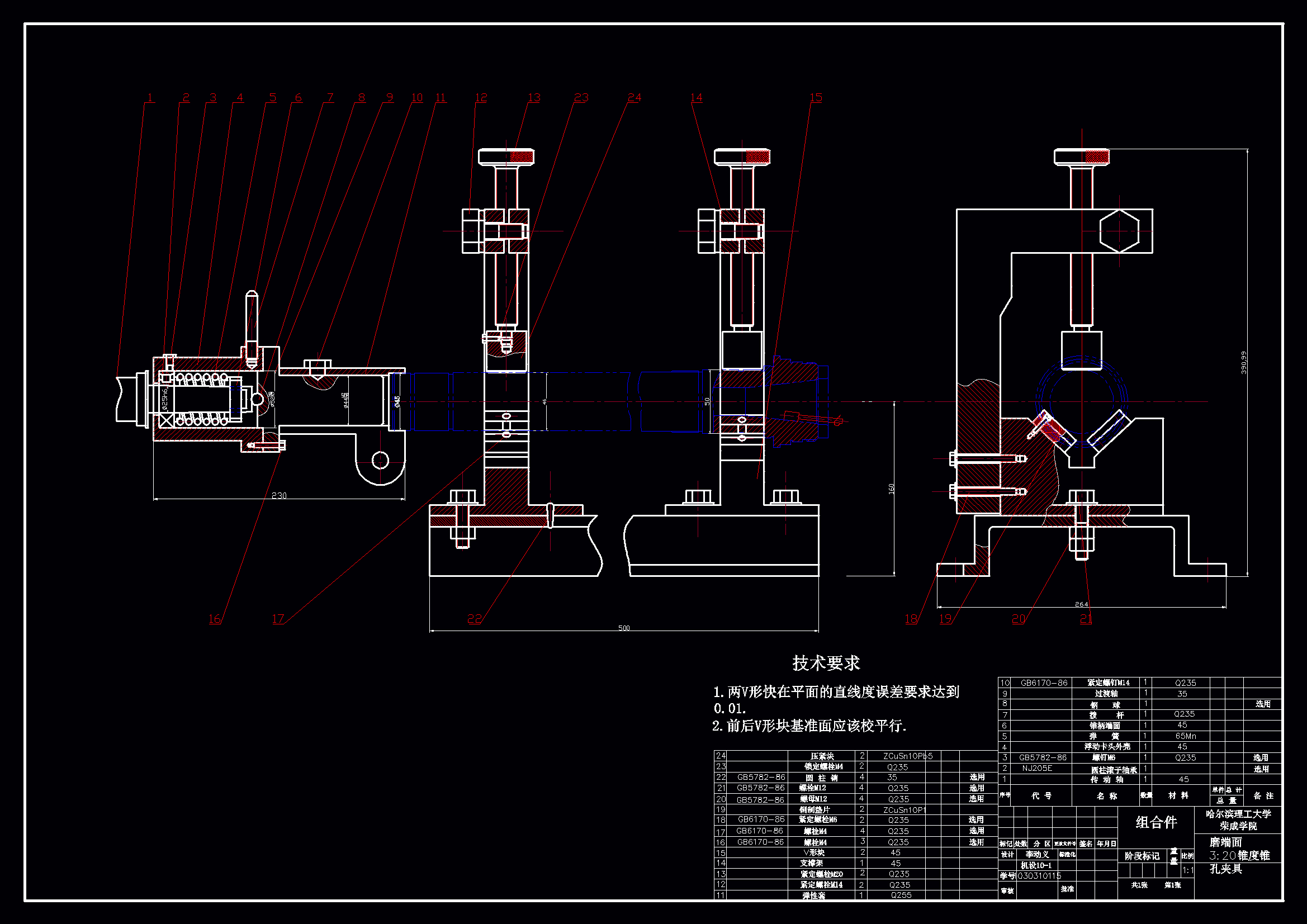Click the ZCuSn10Pb5 material cell
Image resolution: width=1307 pixels, height=924 pixels.
(907, 756)
